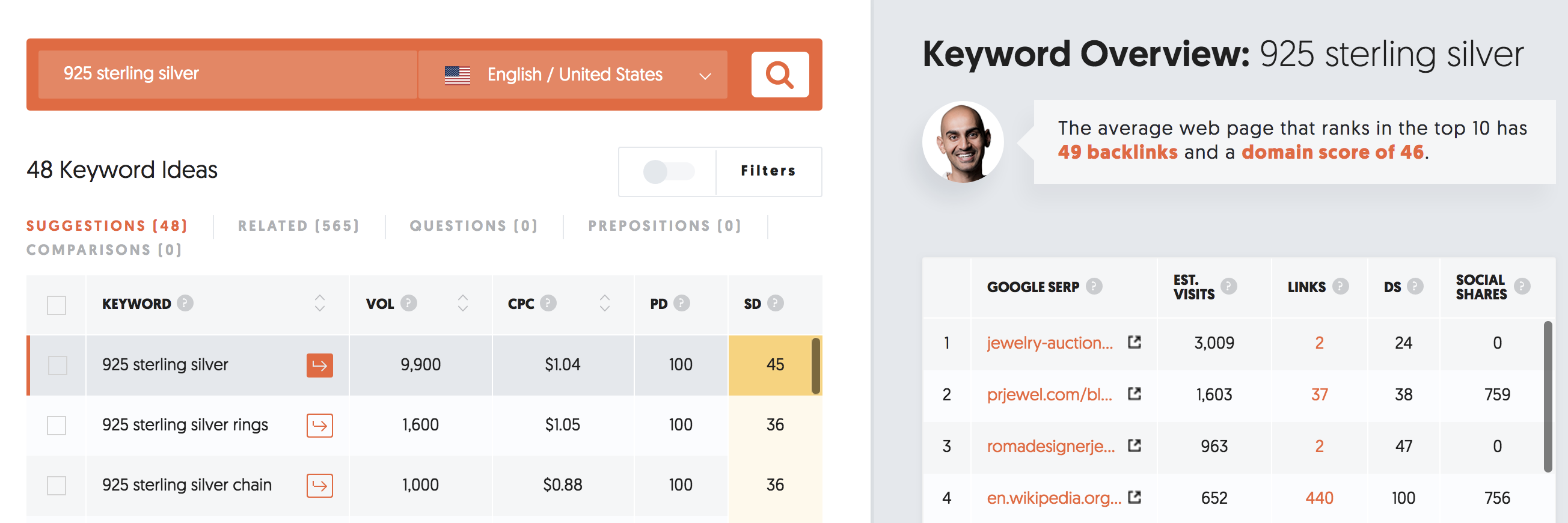Tick the checkbox for 925 sterling silver rings
The image size is (1568, 523).
57,425
